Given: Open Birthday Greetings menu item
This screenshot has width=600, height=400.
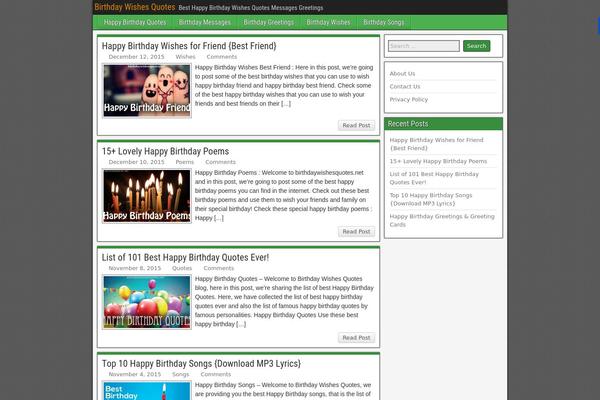Looking at the screenshot, I should click(269, 22).
